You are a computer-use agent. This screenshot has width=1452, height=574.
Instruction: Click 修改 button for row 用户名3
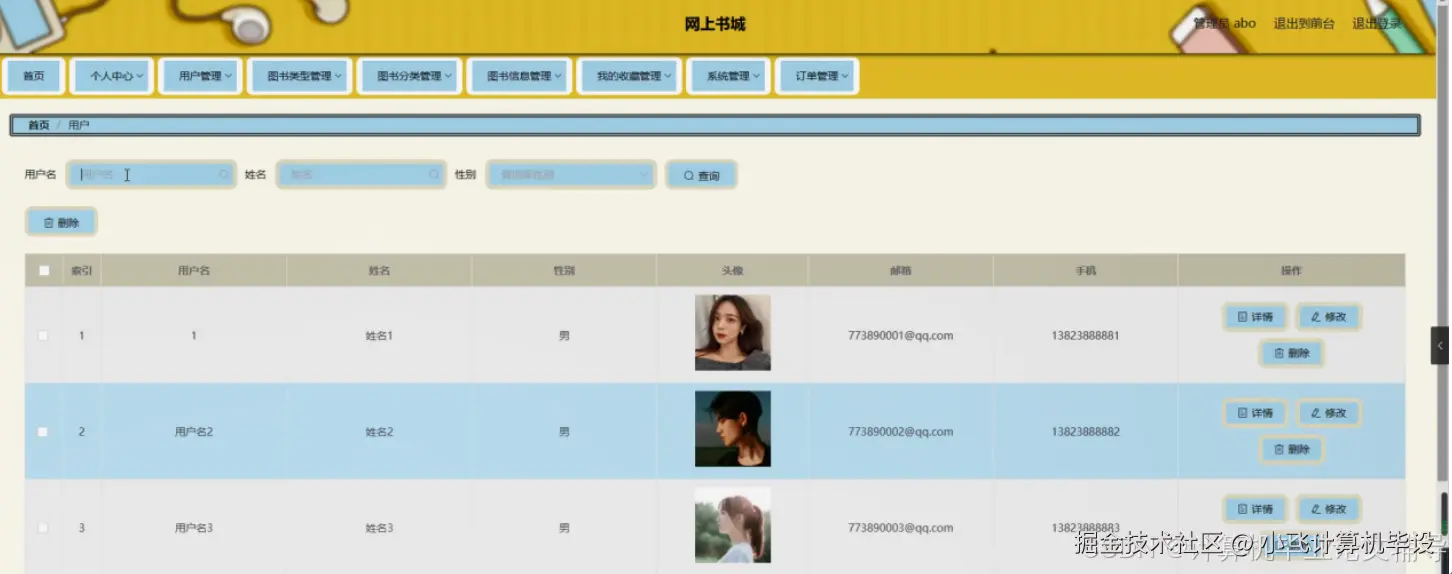click(x=1329, y=509)
